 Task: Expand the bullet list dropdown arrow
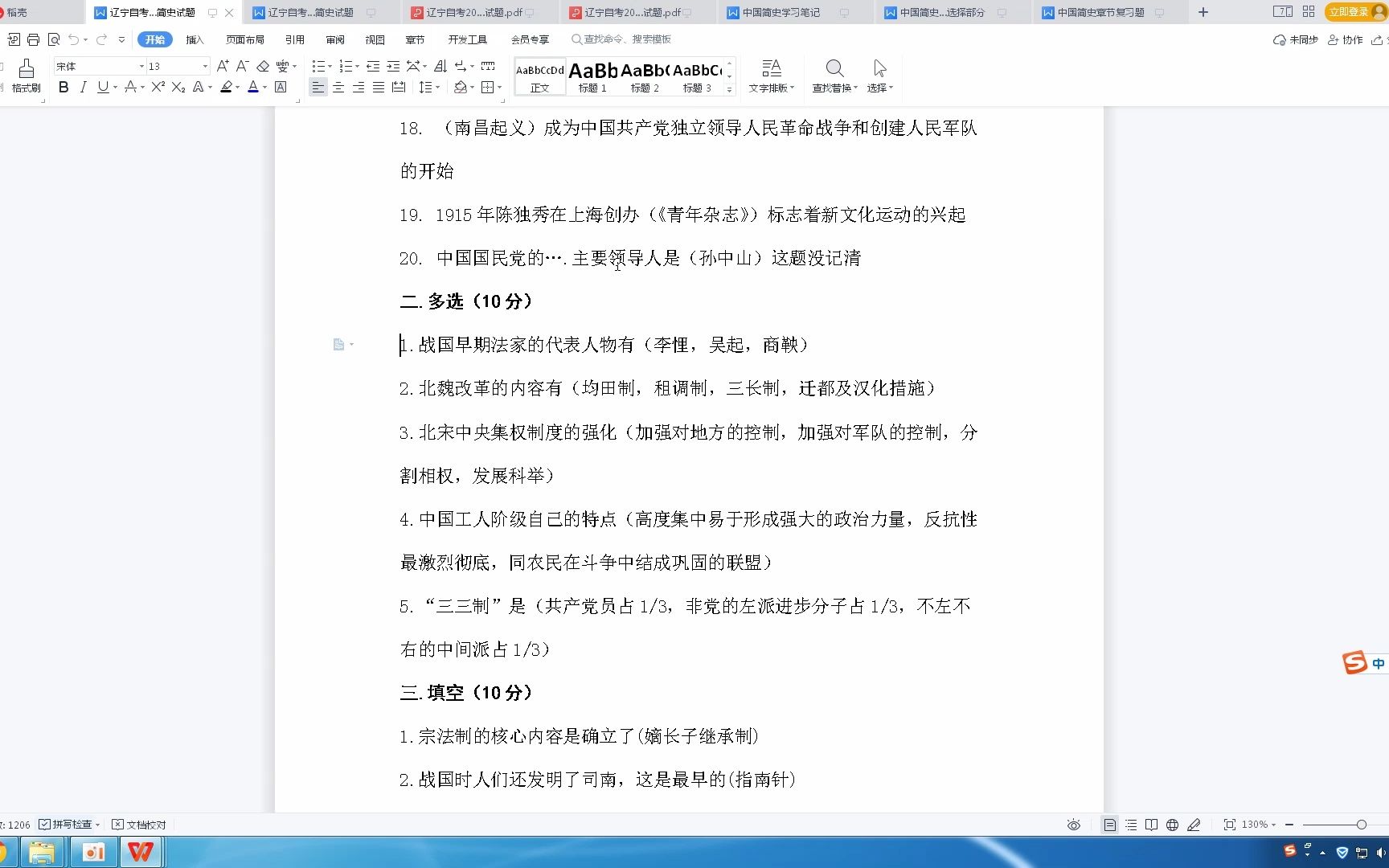point(330,67)
